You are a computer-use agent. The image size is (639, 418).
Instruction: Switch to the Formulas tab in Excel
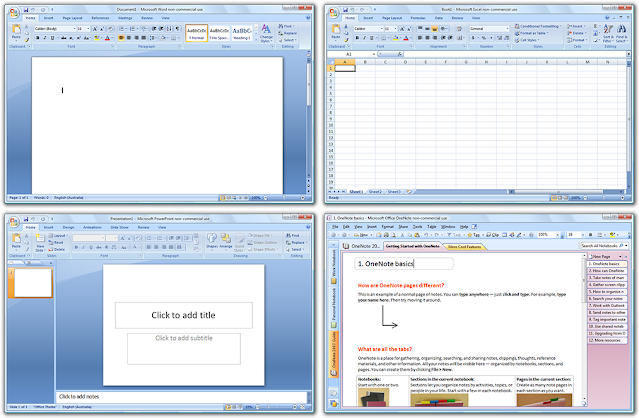[x=418, y=18]
